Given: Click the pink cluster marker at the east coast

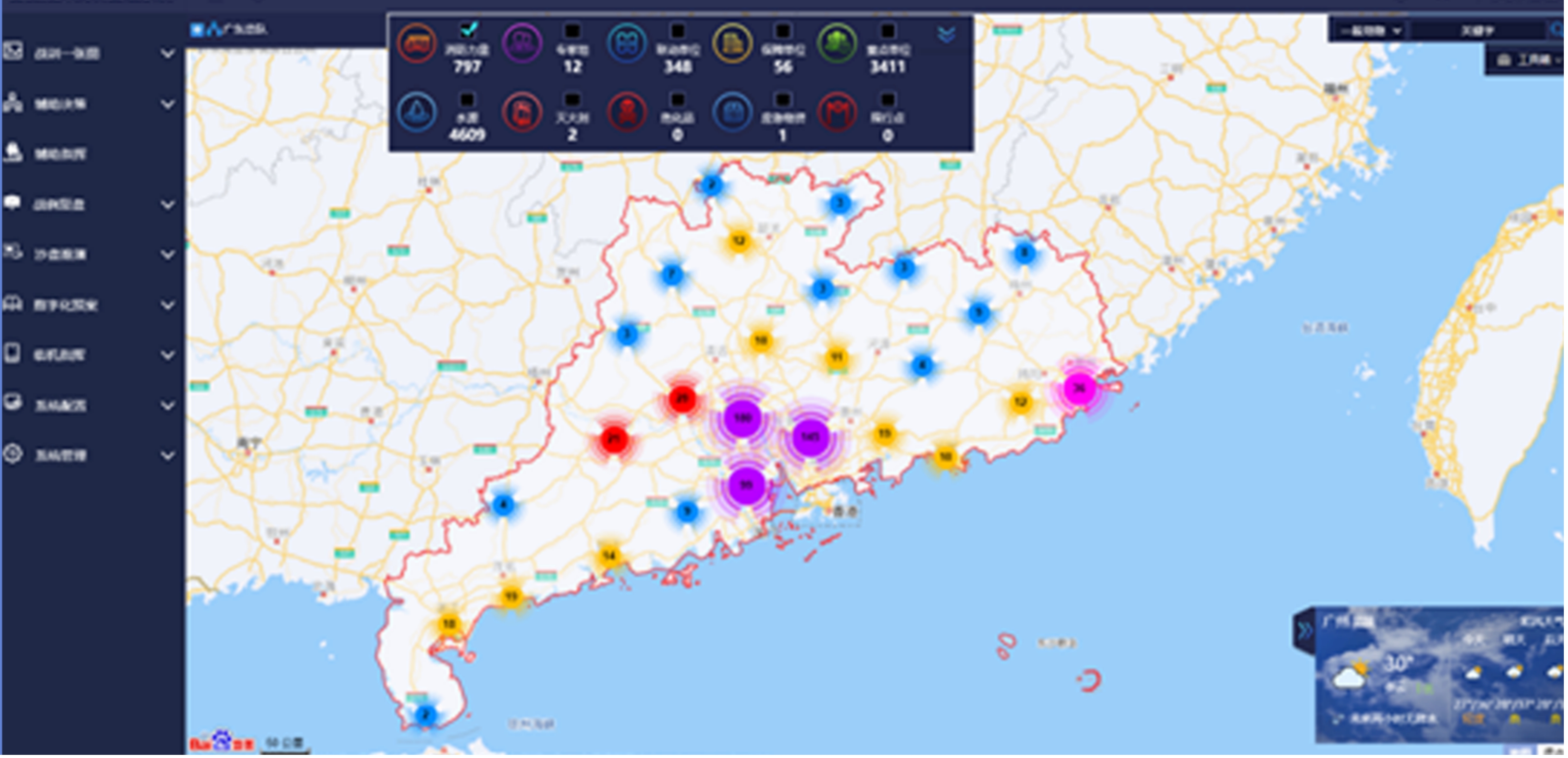Looking at the screenshot, I should (x=1079, y=388).
